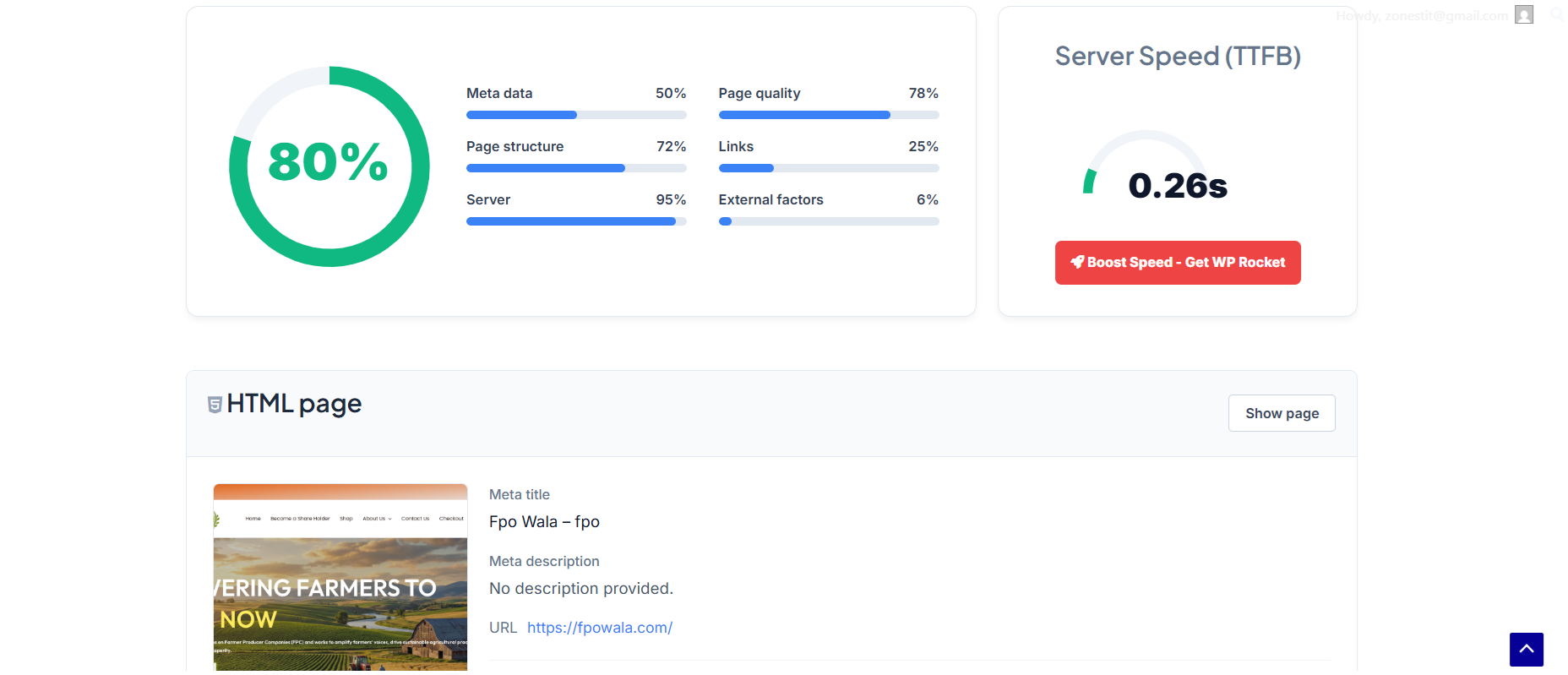Open the https://fpowala.com/ URL link
Screen dimensions: 1568x675
coord(600,628)
